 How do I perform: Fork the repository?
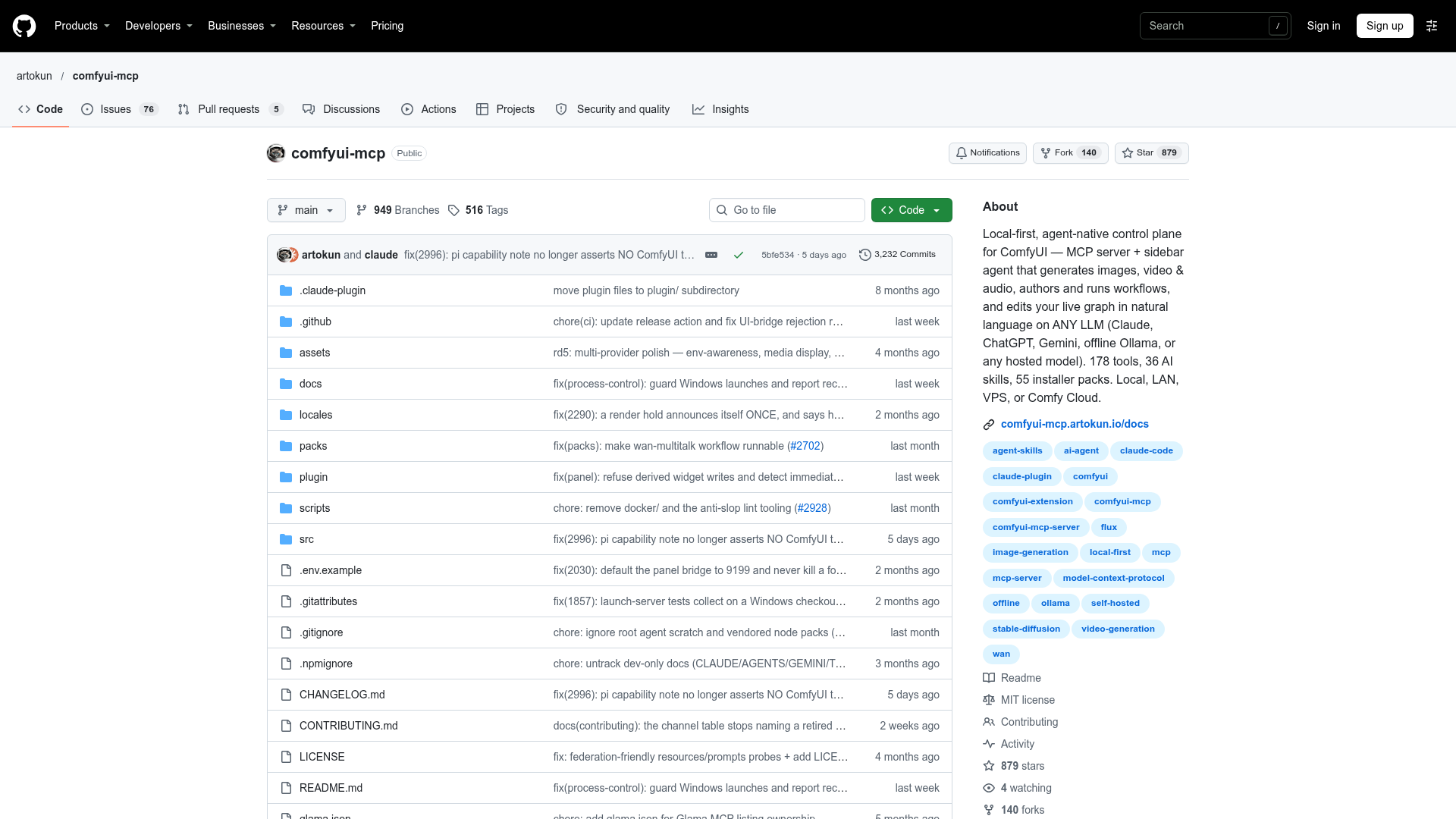pyautogui.click(x=1070, y=153)
